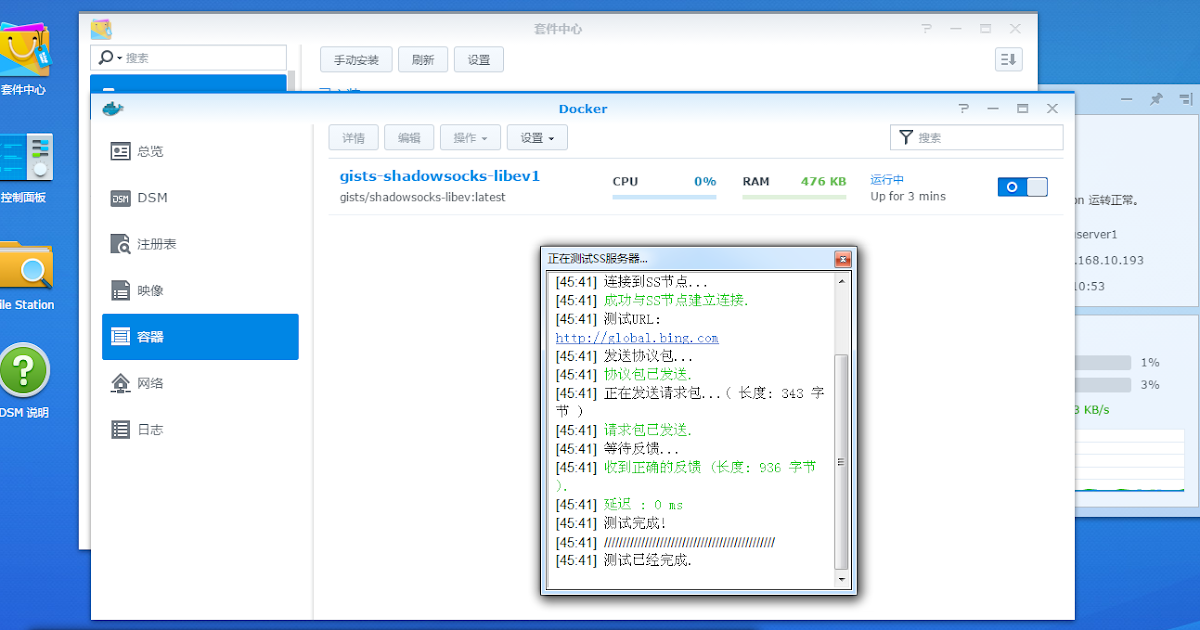Image resolution: width=1200 pixels, height=630 pixels.
Task: Launch File Station from the desktop
Action: click(x=25, y=265)
